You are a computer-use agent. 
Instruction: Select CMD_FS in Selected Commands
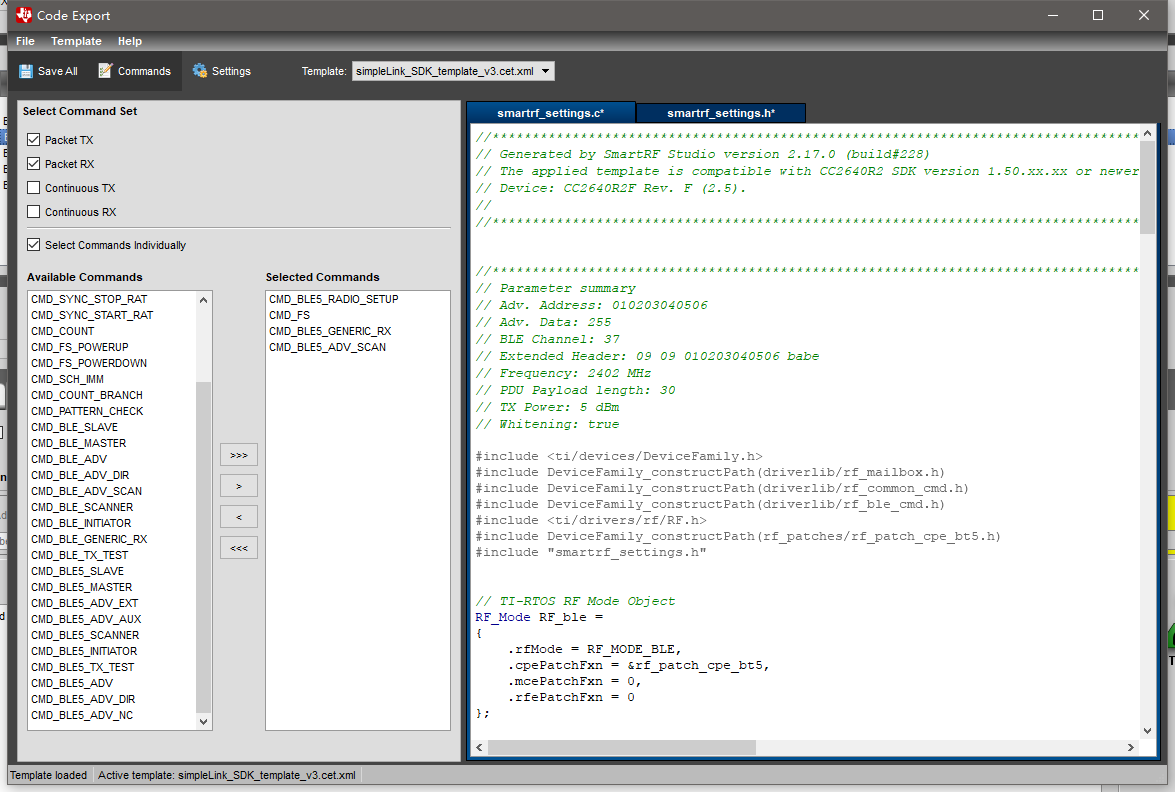290,315
